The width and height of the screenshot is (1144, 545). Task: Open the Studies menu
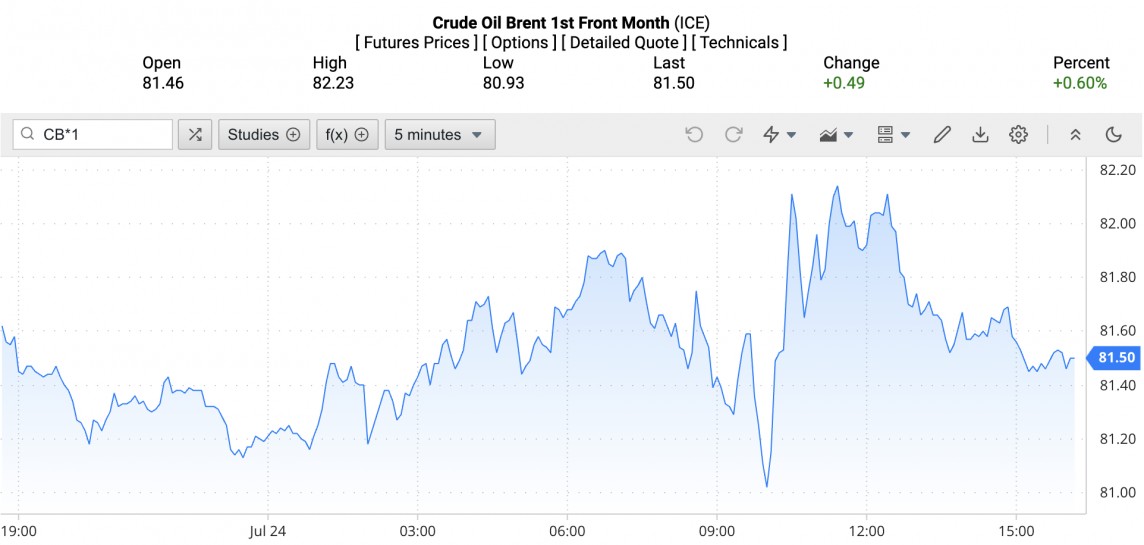[264, 135]
